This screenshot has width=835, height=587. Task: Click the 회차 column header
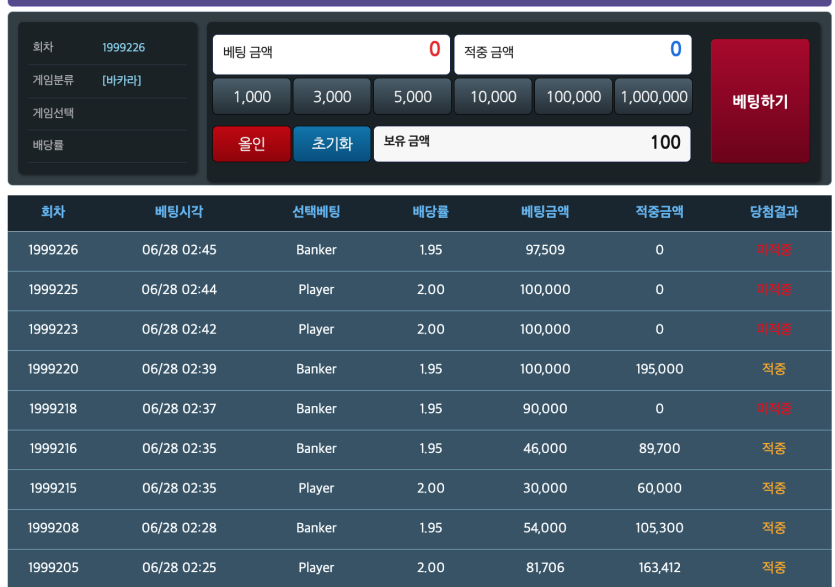[x=53, y=211]
